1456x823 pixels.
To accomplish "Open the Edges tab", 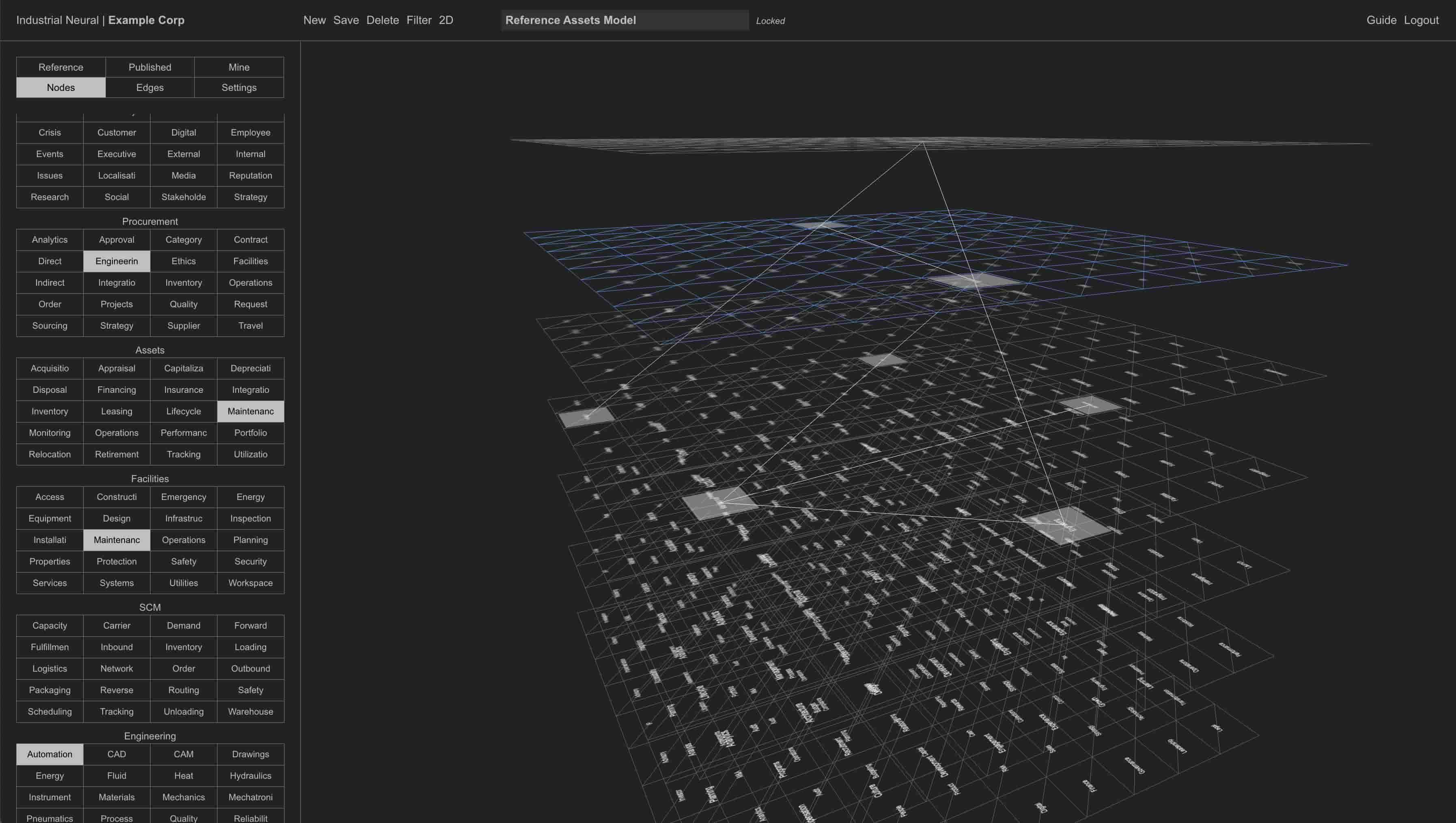I will tap(150, 88).
